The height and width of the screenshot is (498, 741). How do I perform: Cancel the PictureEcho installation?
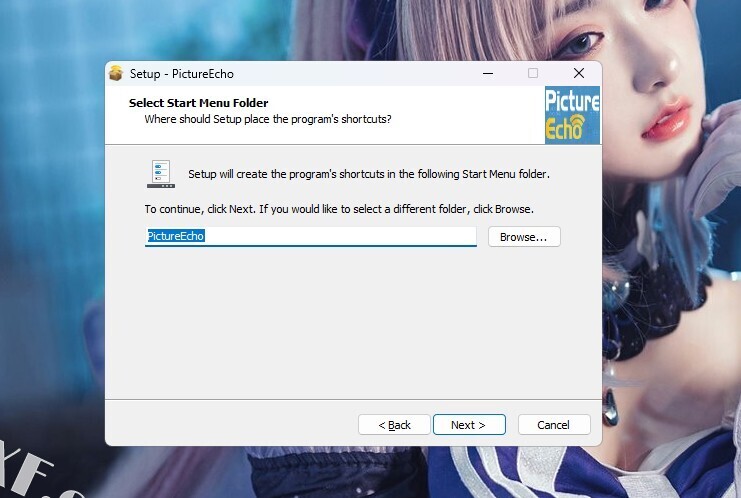(x=553, y=425)
